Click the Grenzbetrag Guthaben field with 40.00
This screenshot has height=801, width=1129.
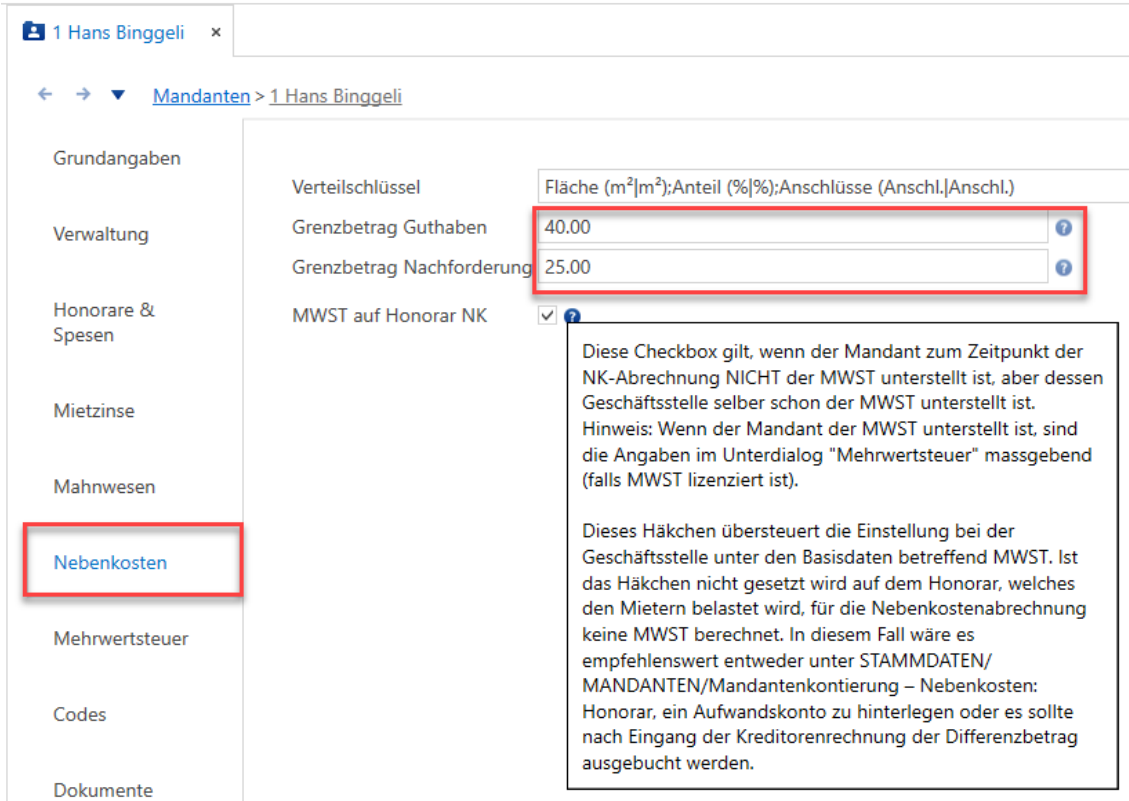[x=793, y=228]
